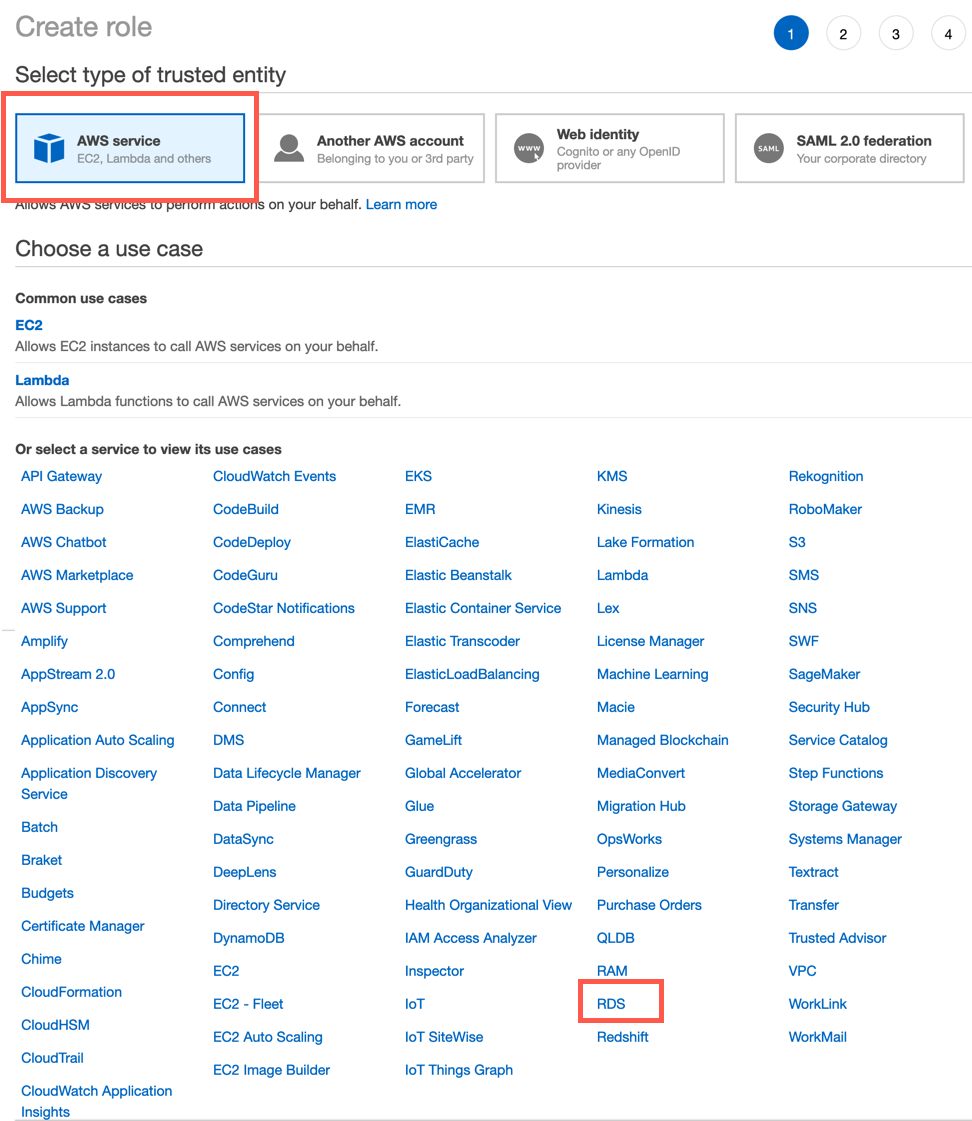Select Elastic Container Service
Image resolution: width=972 pixels, height=1121 pixels.
click(483, 608)
